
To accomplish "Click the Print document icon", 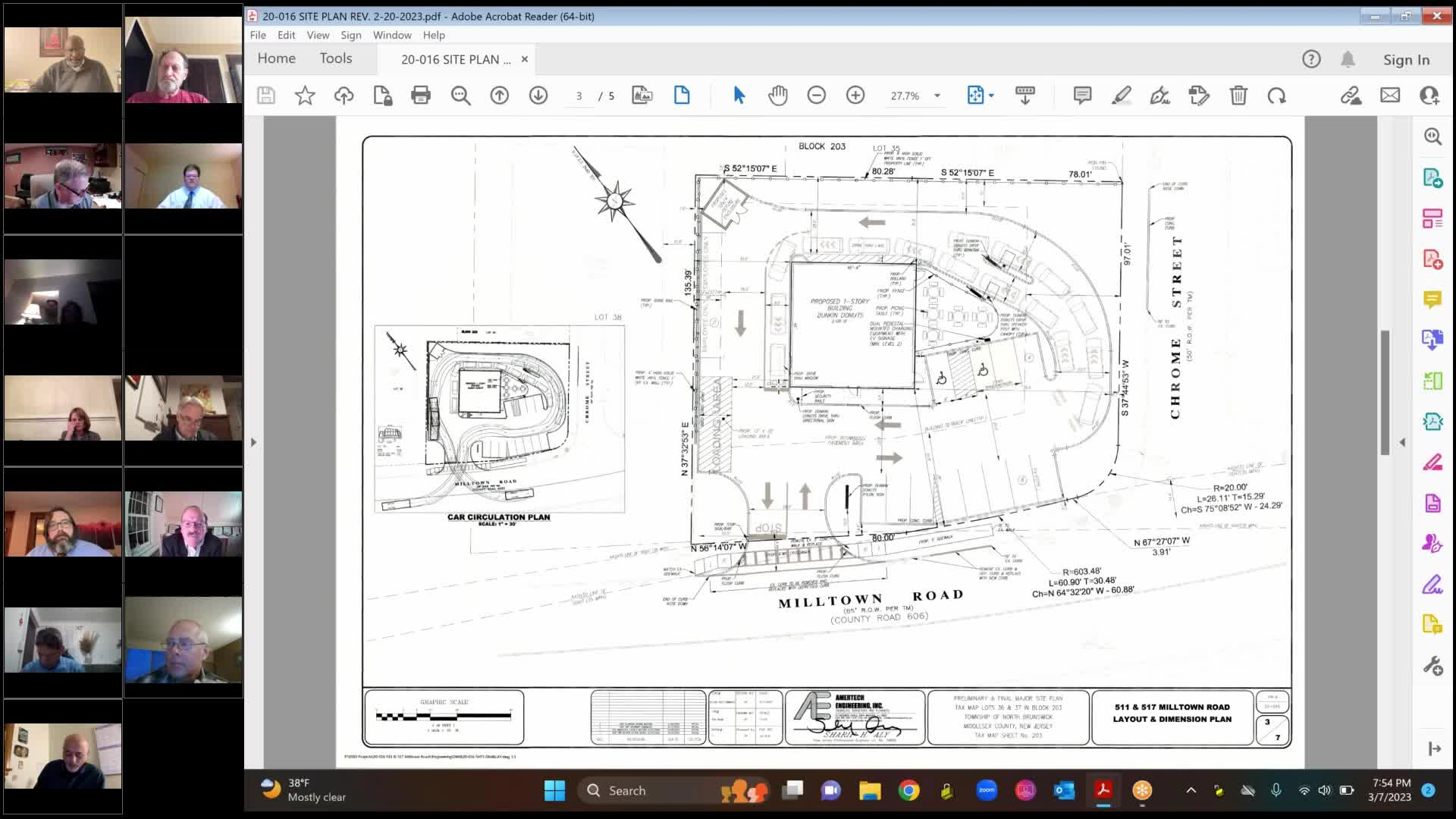I will click(x=422, y=96).
